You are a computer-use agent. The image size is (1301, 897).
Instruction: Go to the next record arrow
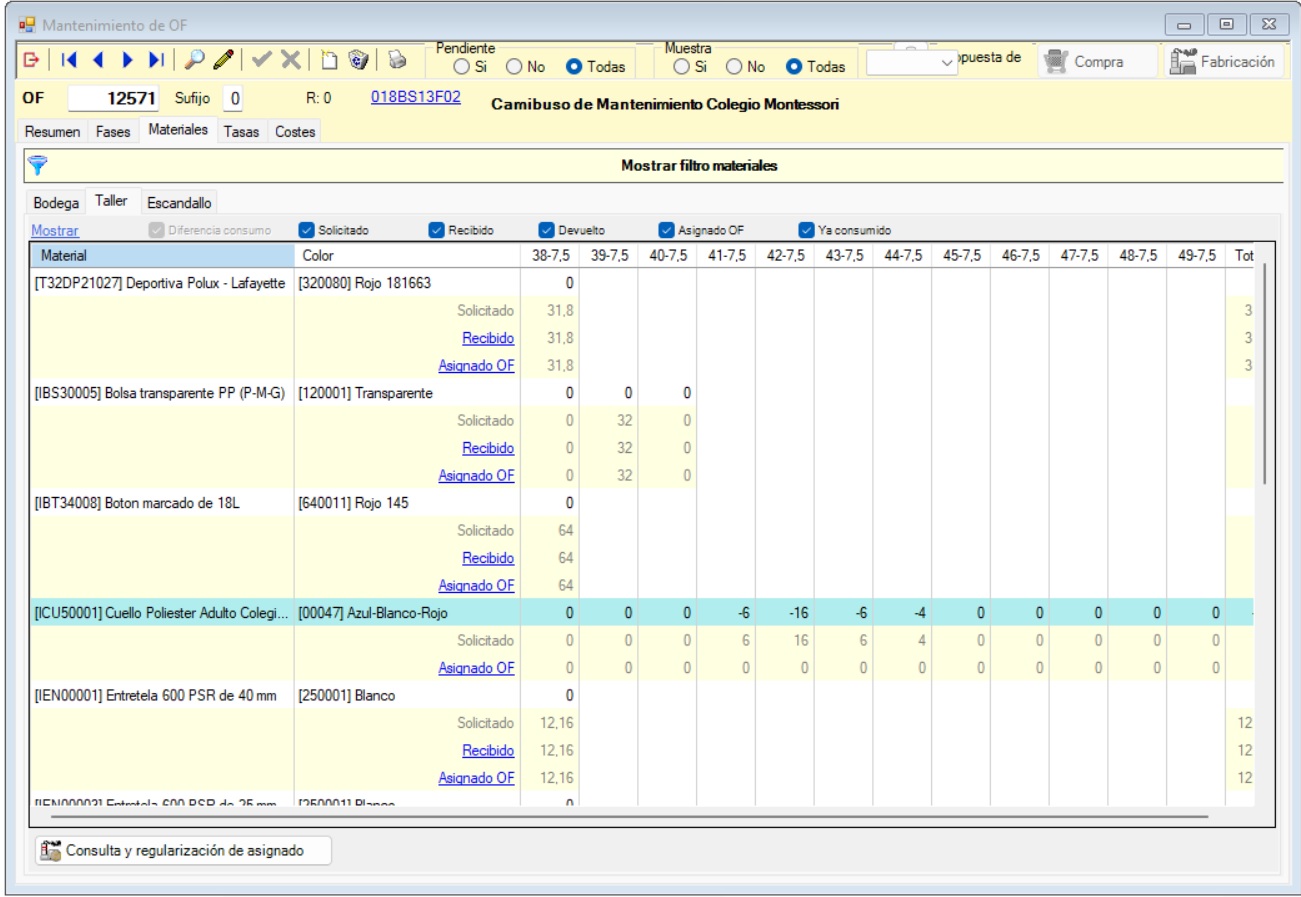point(126,61)
